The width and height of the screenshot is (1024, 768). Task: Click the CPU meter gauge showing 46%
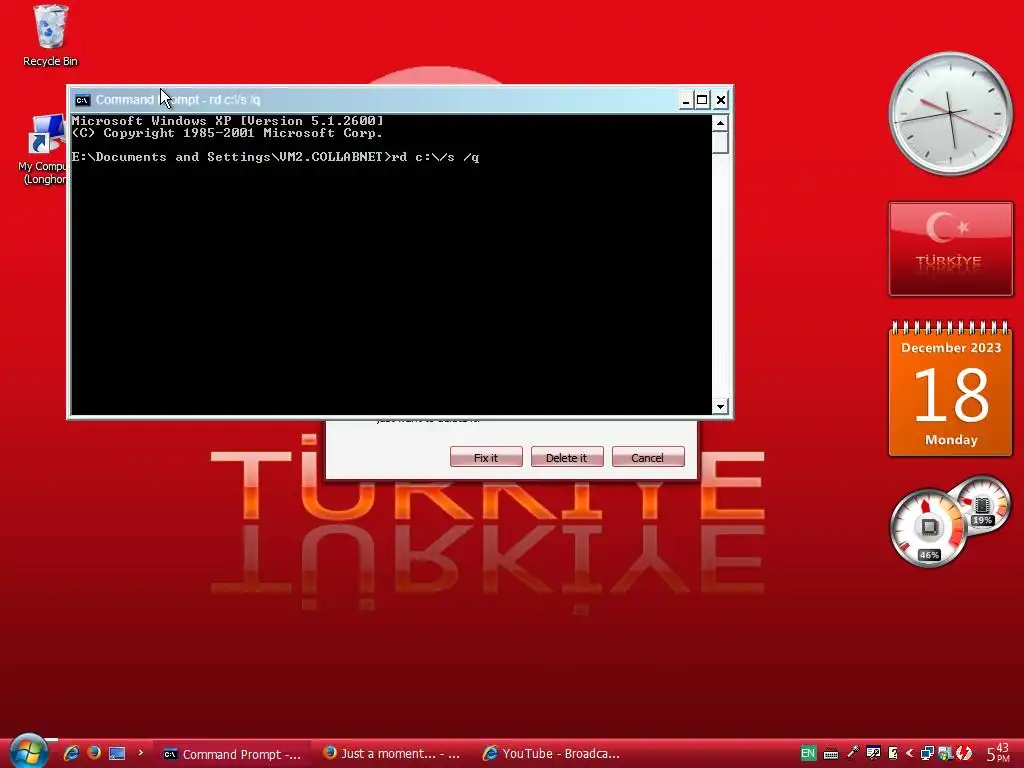(x=928, y=528)
